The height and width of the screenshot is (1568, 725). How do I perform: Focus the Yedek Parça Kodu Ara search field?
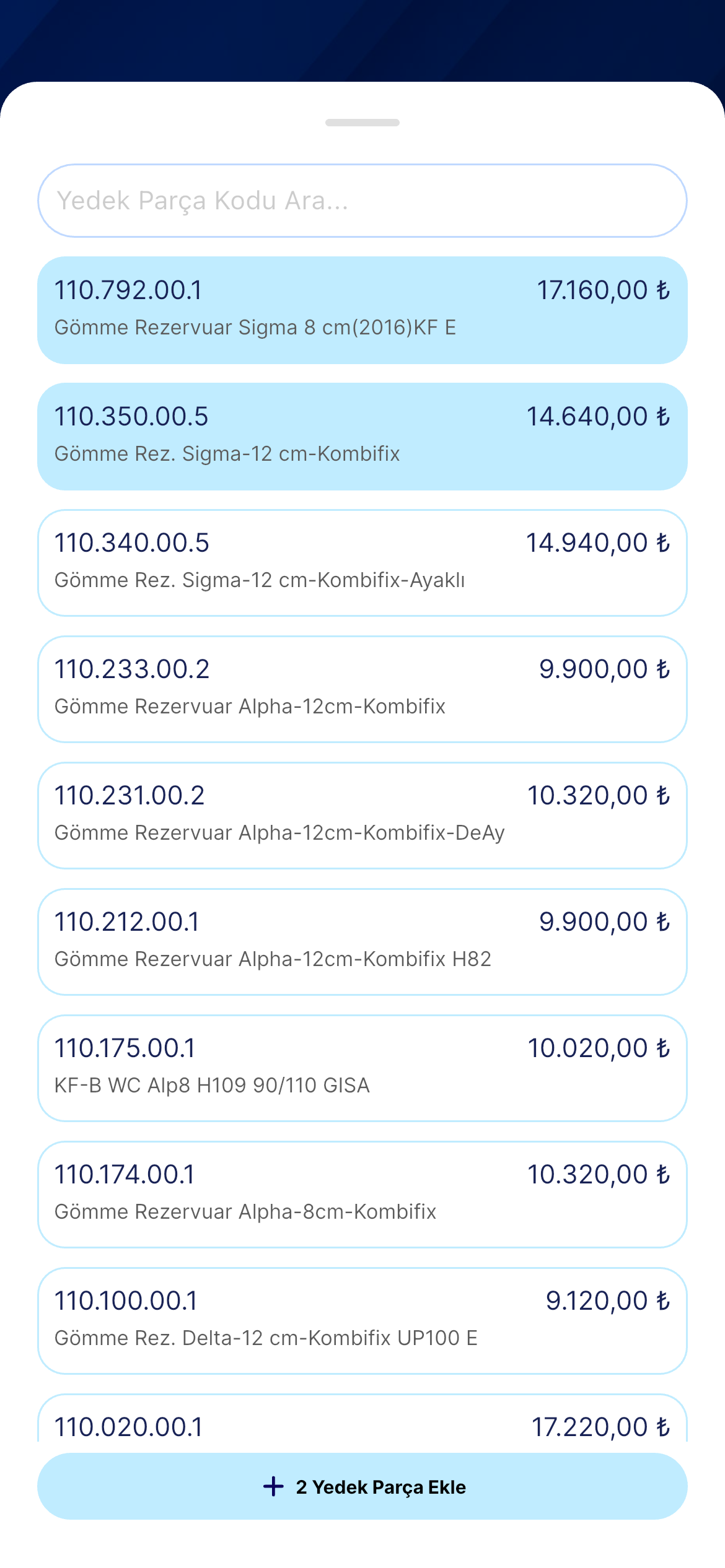click(x=362, y=201)
